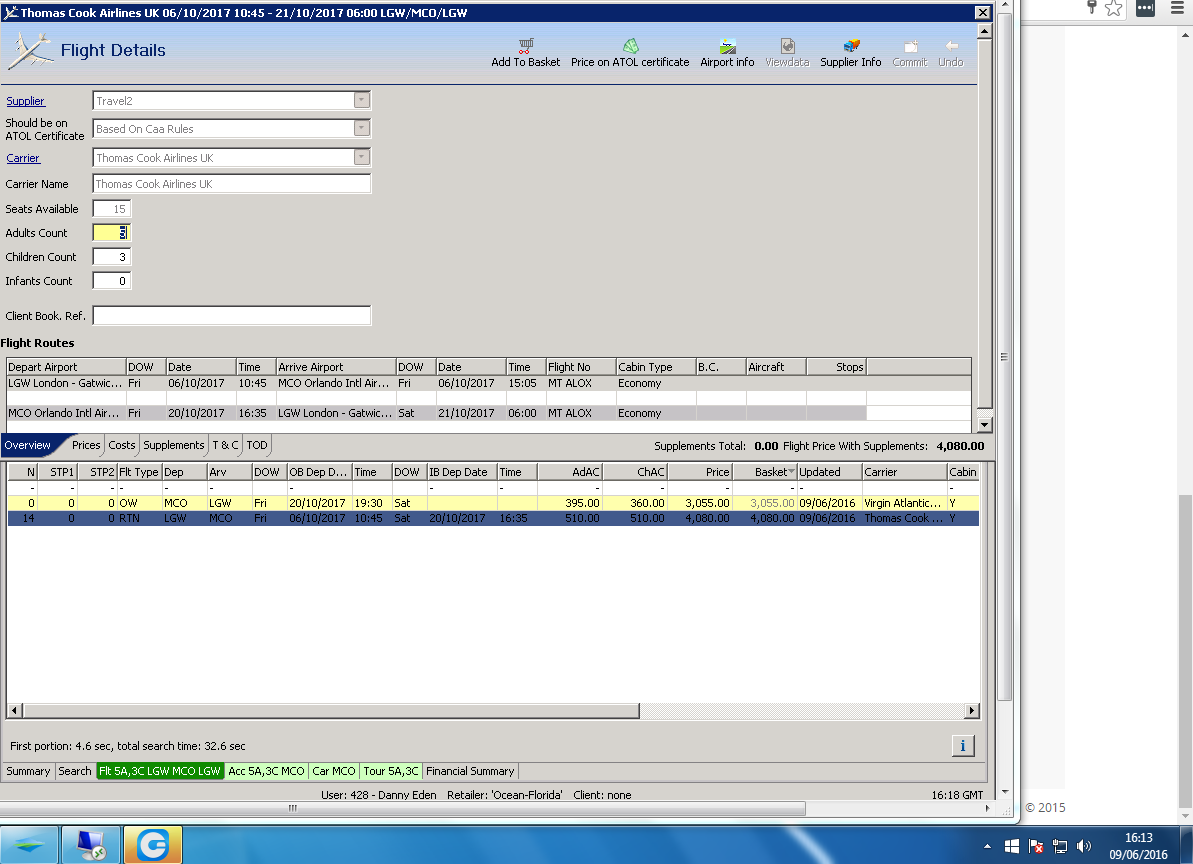Viewport: 1193px width, 864px height.
Task: Click the browser extension icon with three dots
Action: (1145, 8)
